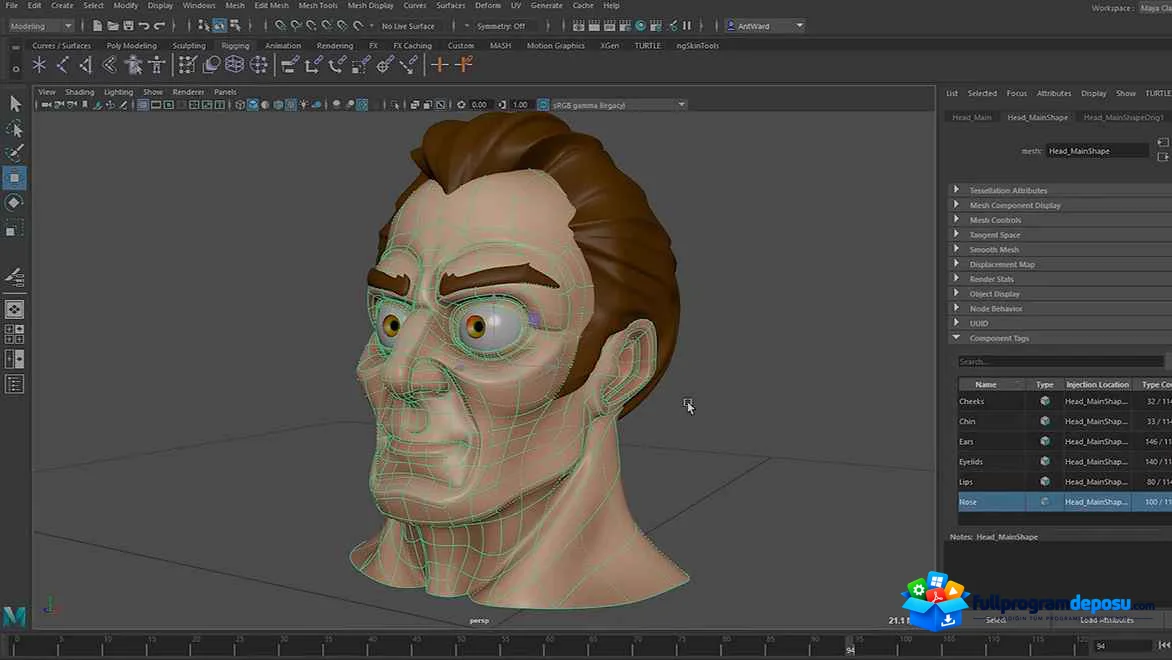Viewport: 1172px width, 660px height.
Task: Open the AntWard account dropdown
Action: [x=765, y=26]
